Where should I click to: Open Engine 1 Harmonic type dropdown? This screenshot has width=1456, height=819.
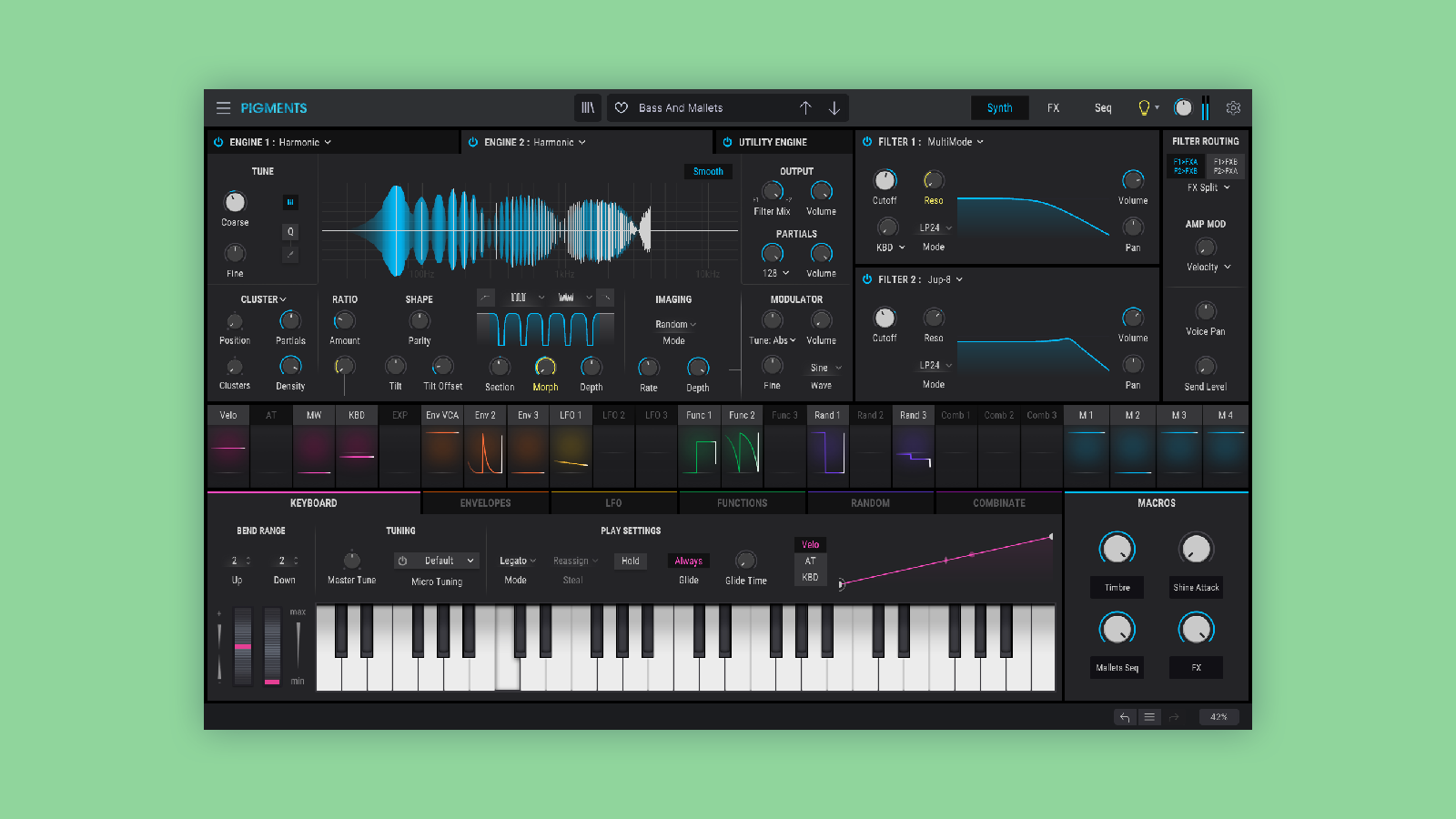click(x=305, y=142)
